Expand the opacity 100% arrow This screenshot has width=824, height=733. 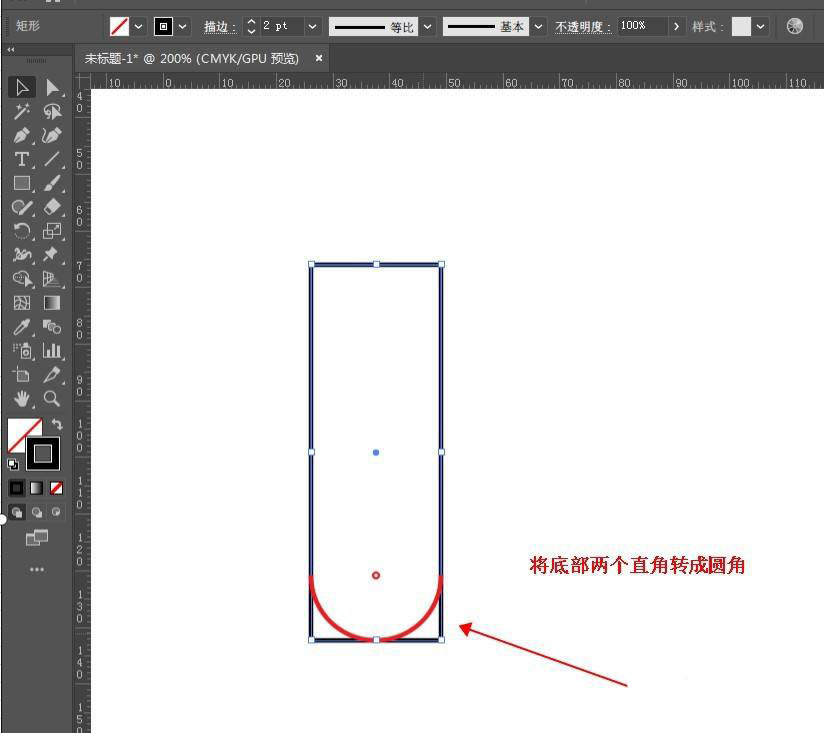pos(676,26)
